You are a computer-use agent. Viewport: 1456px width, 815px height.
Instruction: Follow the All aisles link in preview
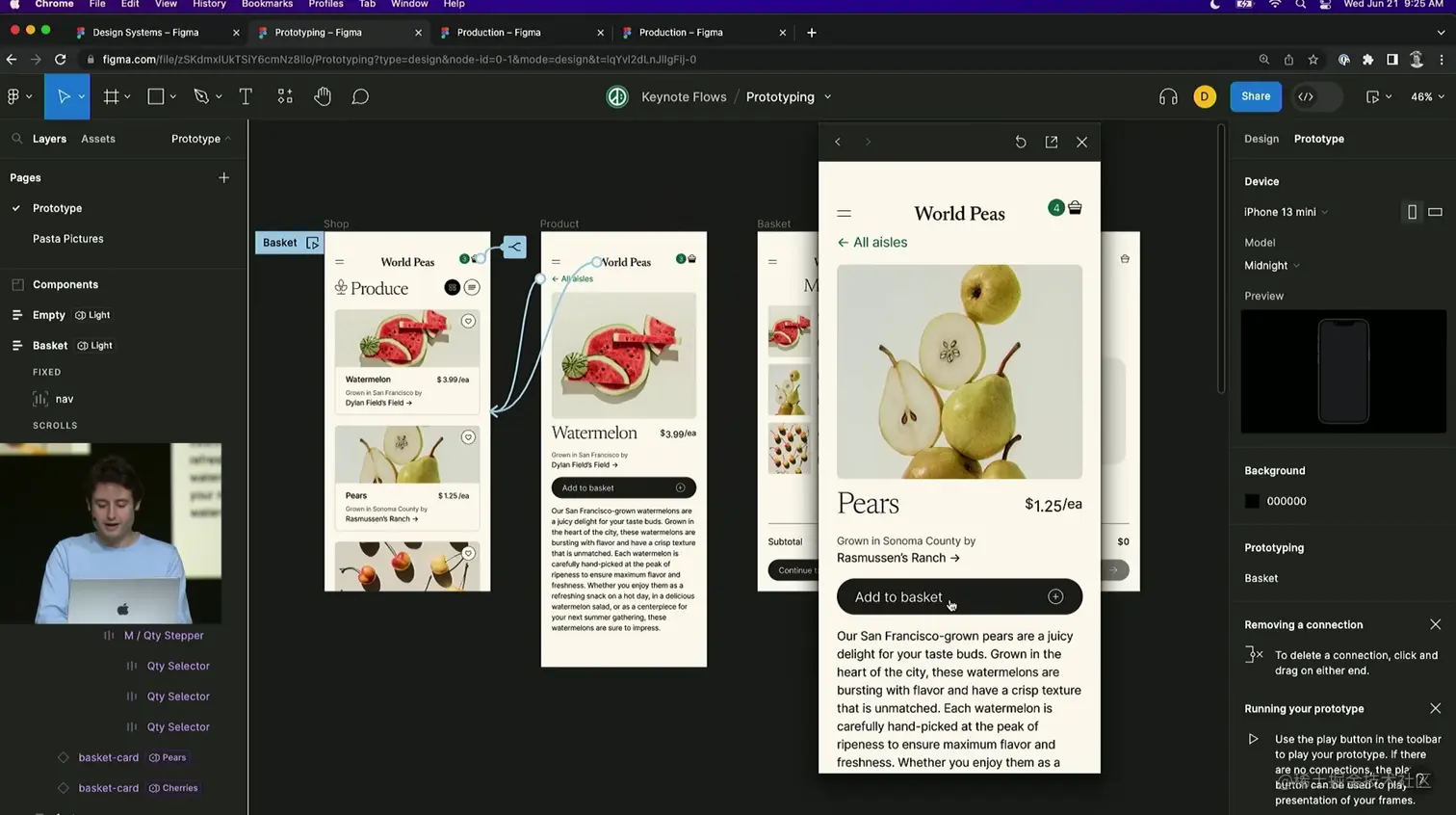pos(872,243)
